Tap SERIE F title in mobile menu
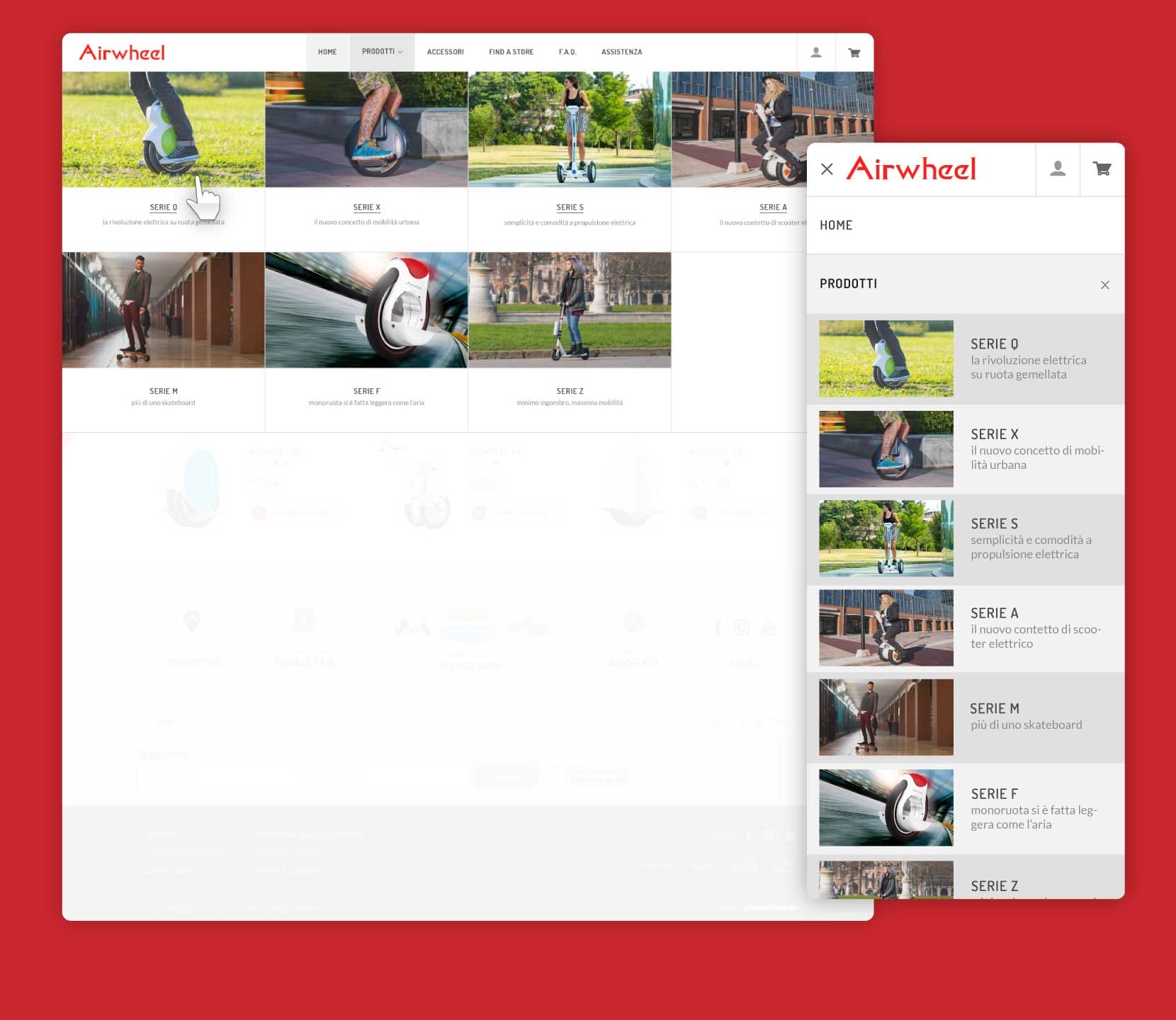The height and width of the screenshot is (1020, 1176). point(994,794)
